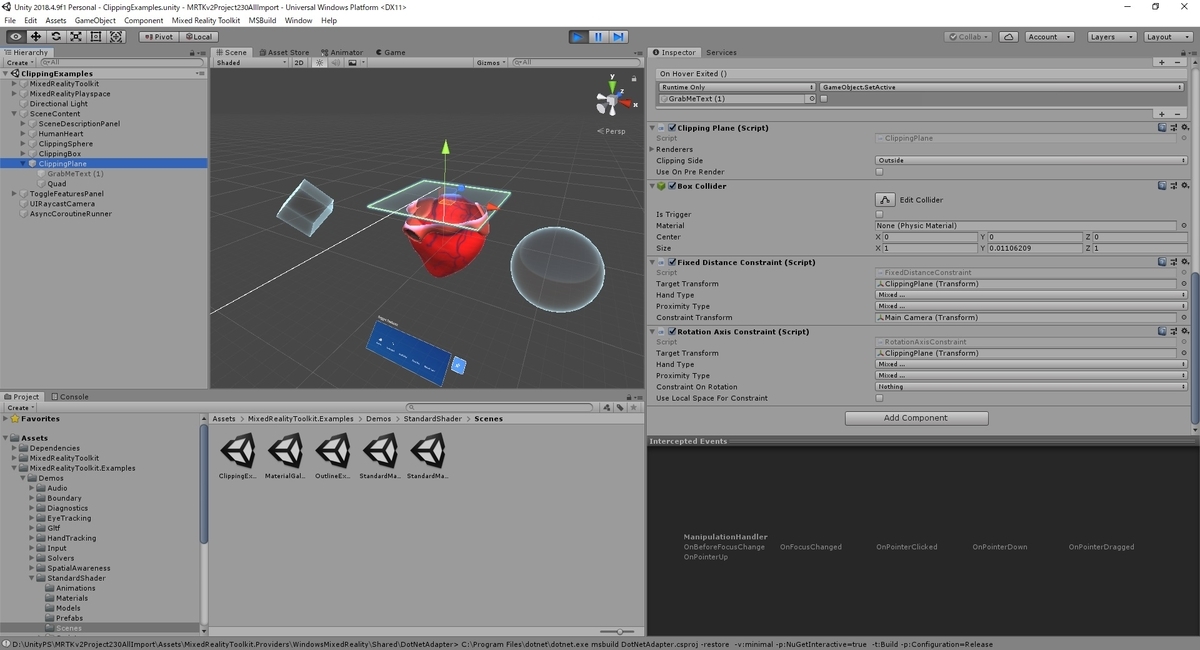1200x650 pixels.
Task: Pick object for Physic Material field
Action: pos(1183,226)
